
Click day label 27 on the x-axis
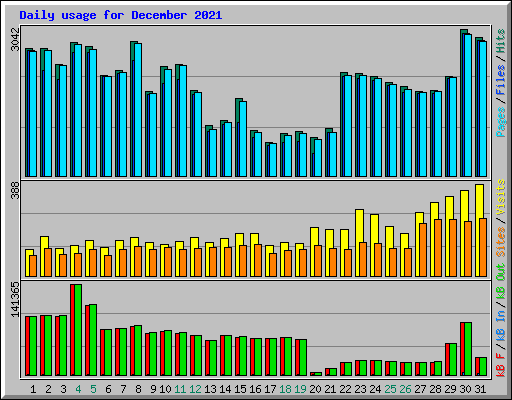[x=420, y=389]
